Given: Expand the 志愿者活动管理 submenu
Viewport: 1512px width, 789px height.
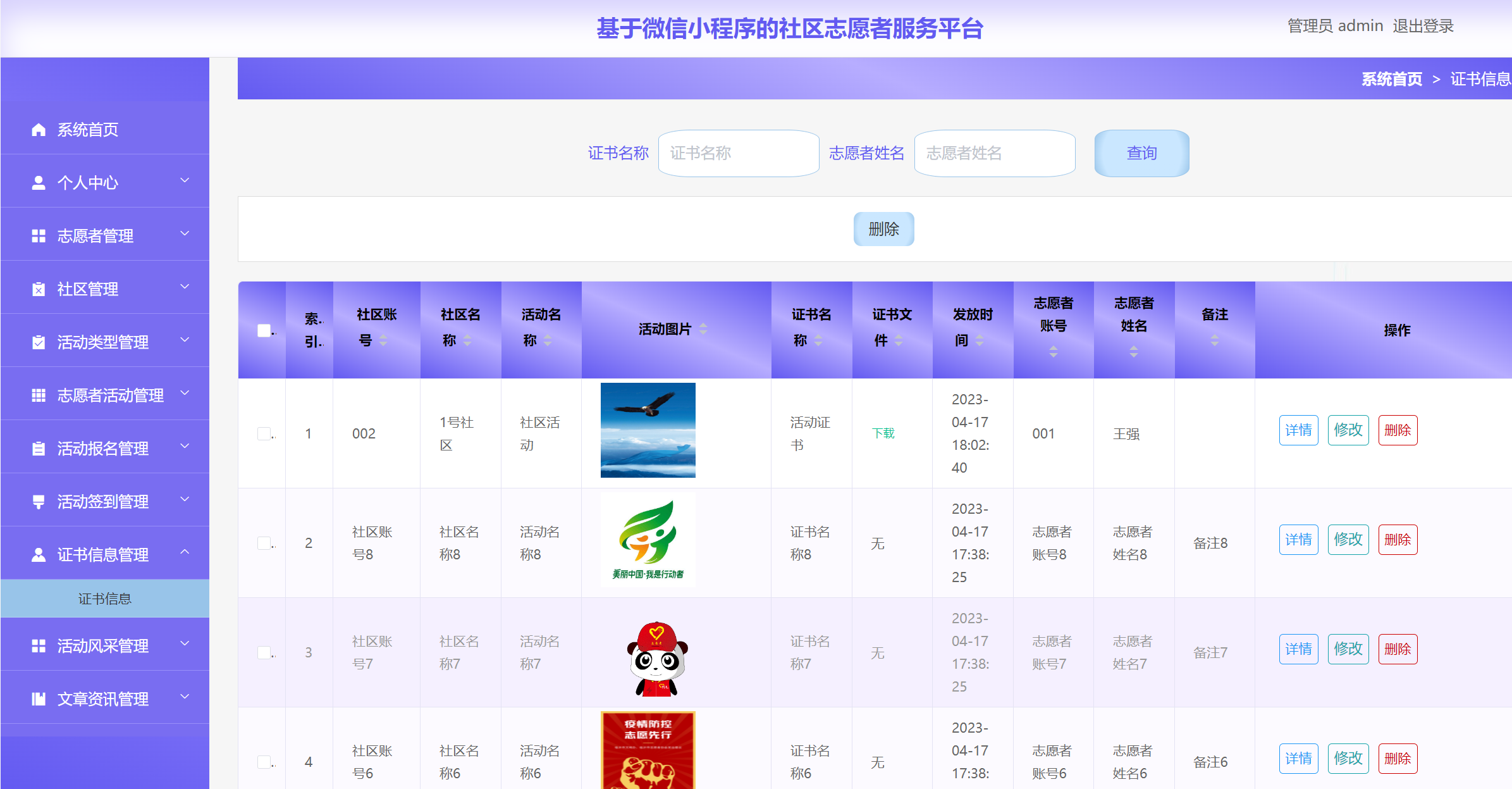Looking at the screenshot, I should point(185,394).
